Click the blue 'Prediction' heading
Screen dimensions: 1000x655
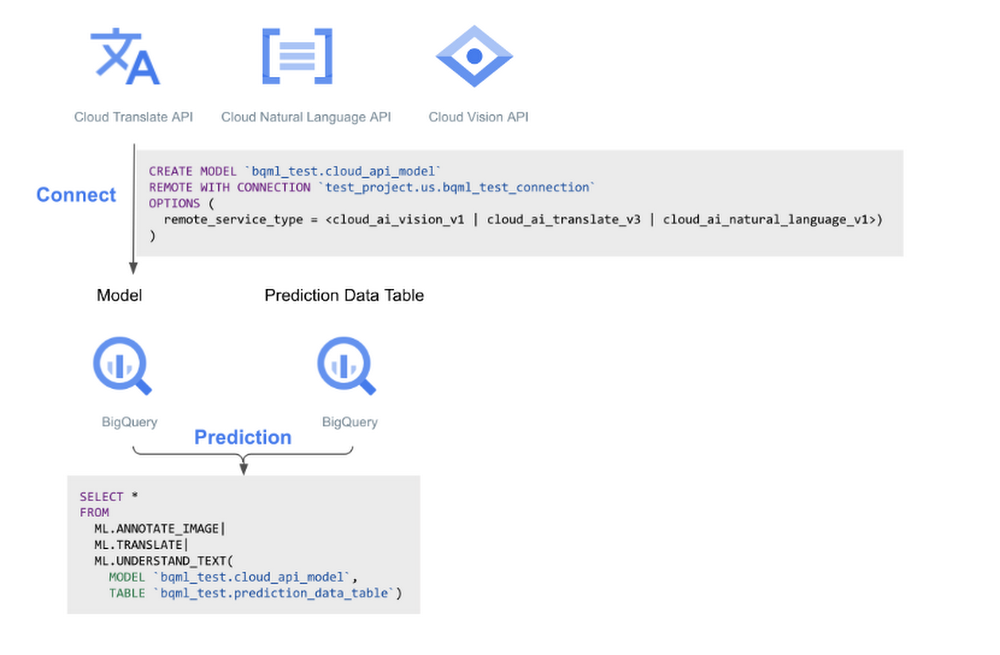pyautogui.click(x=242, y=437)
